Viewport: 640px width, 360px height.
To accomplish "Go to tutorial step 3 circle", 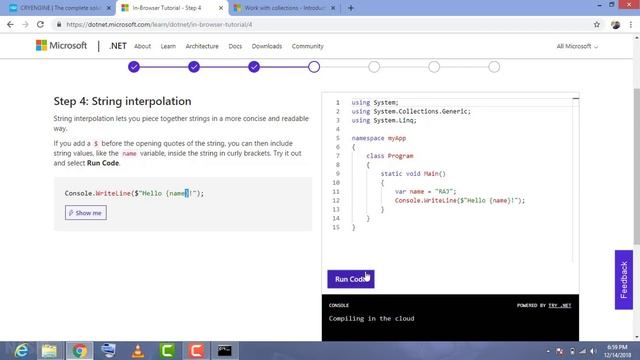I will click(254, 67).
